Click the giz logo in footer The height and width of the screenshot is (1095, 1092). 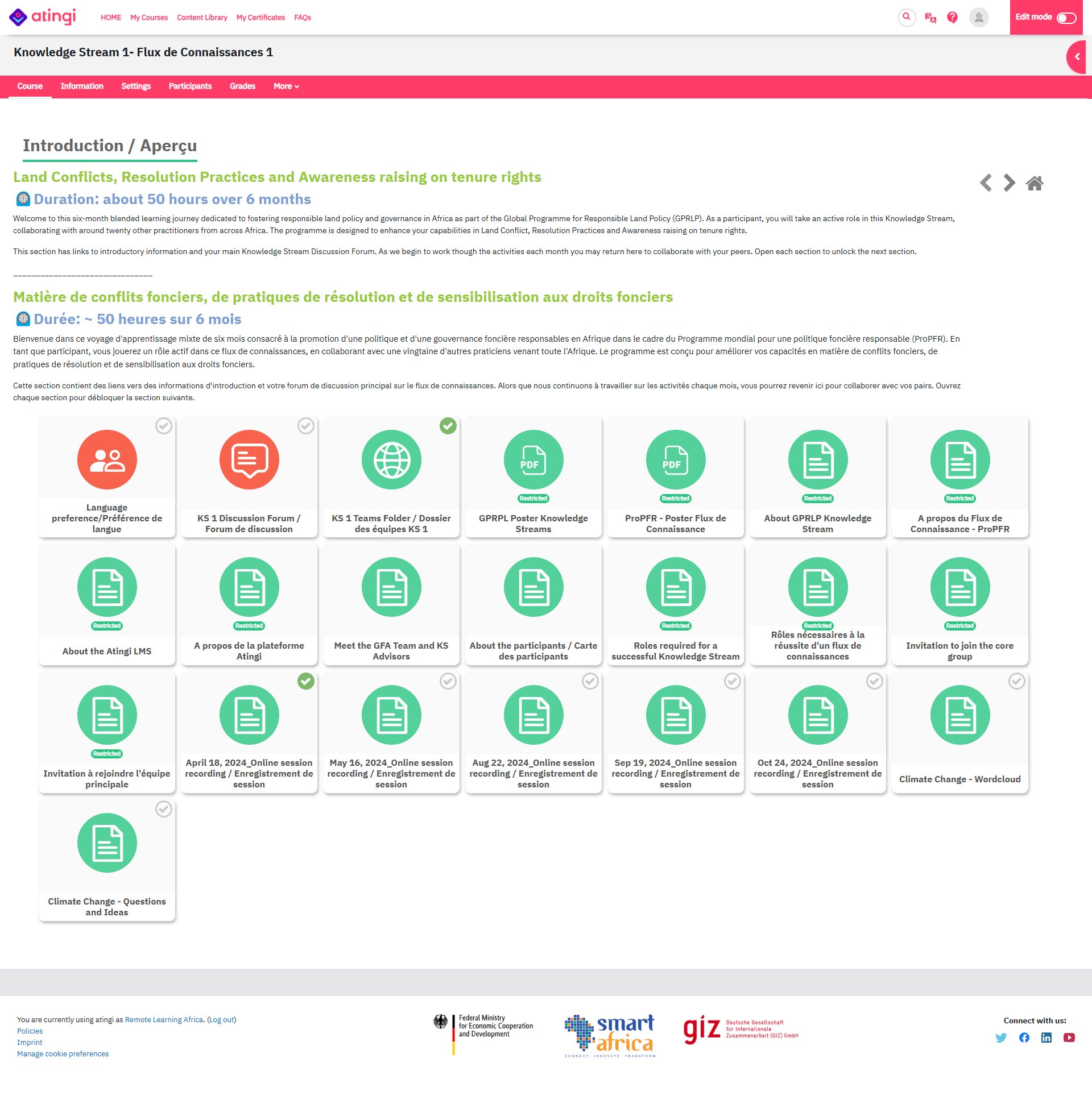(x=741, y=1030)
